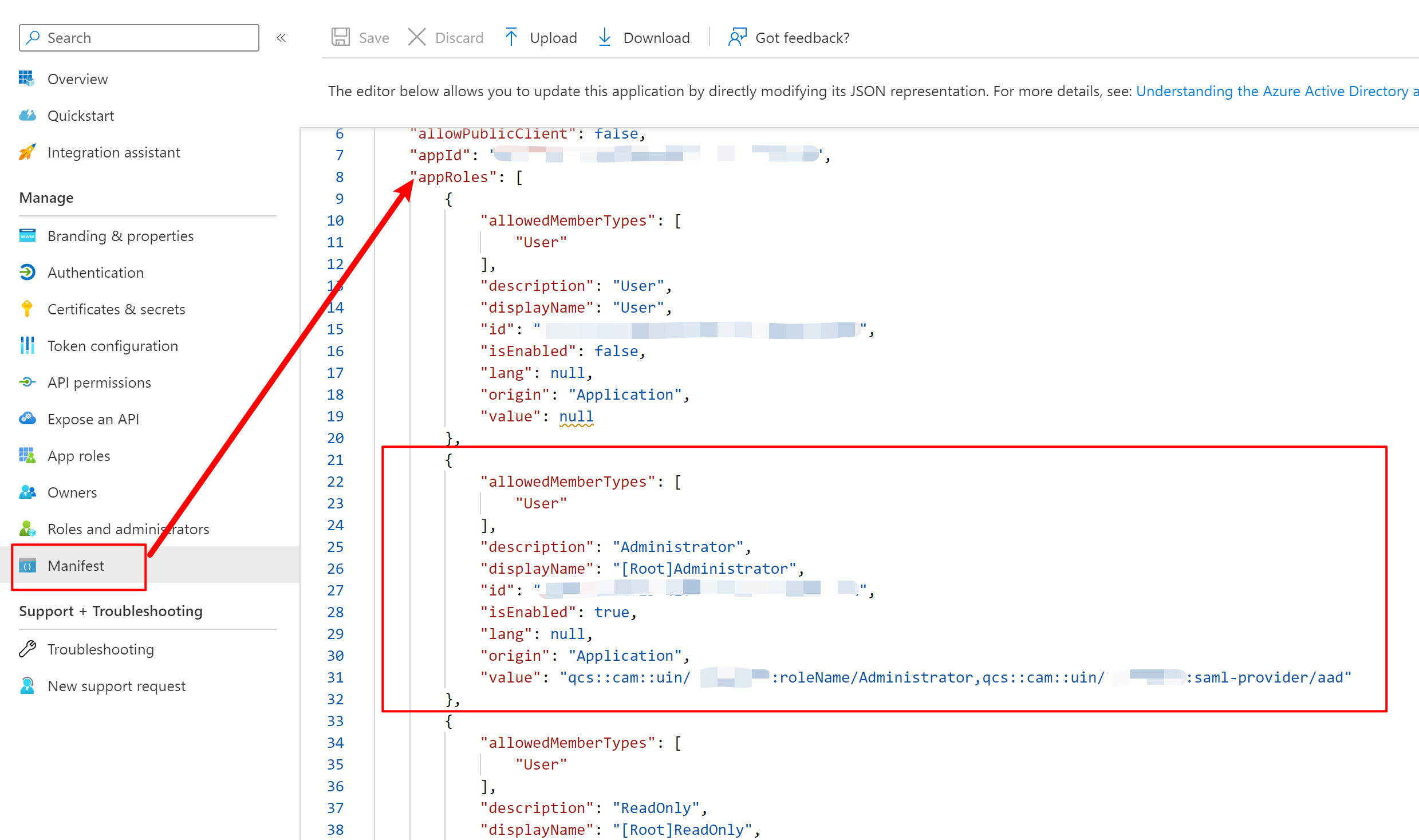
Task: Select the App roles menu item
Action: [x=78, y=456]
